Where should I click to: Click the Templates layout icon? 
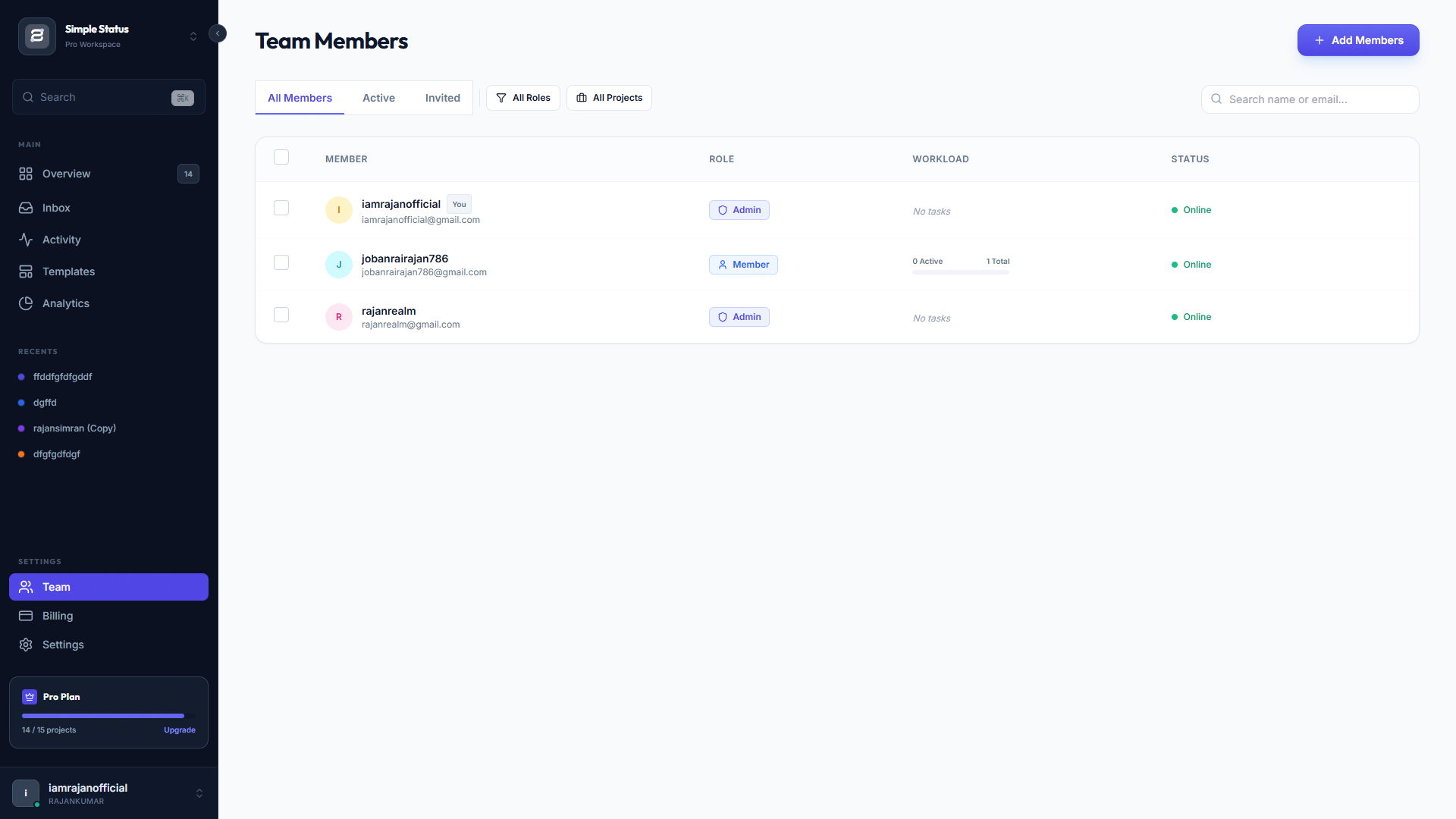26,271
